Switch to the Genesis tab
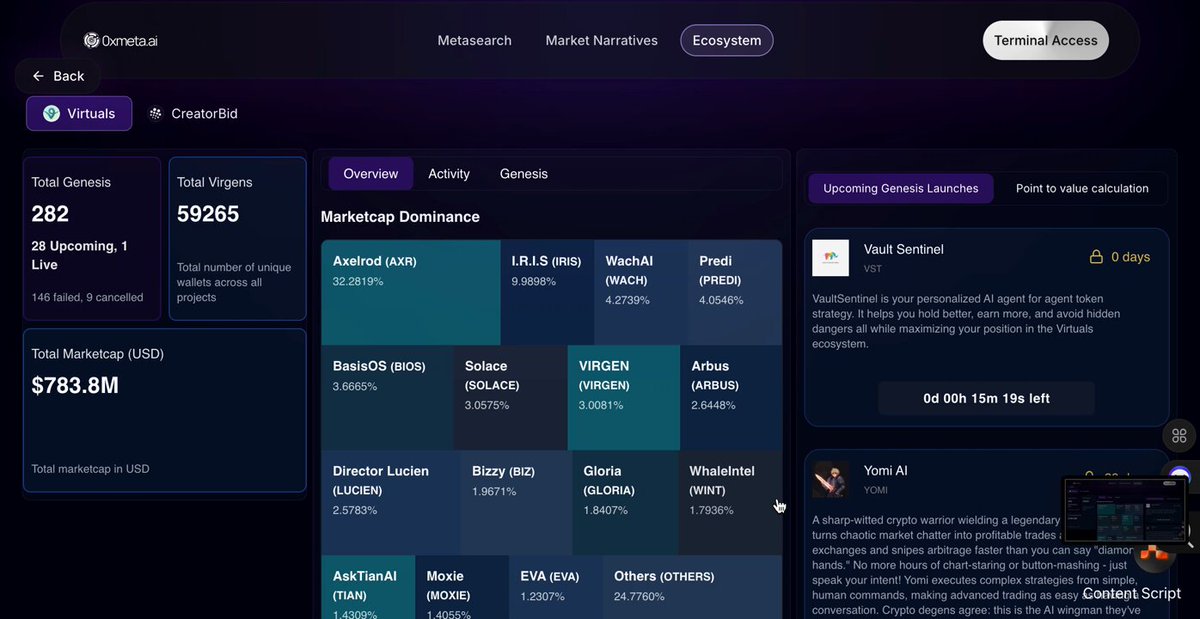Screen dimensions: 1200x619 tap(524, 174)
